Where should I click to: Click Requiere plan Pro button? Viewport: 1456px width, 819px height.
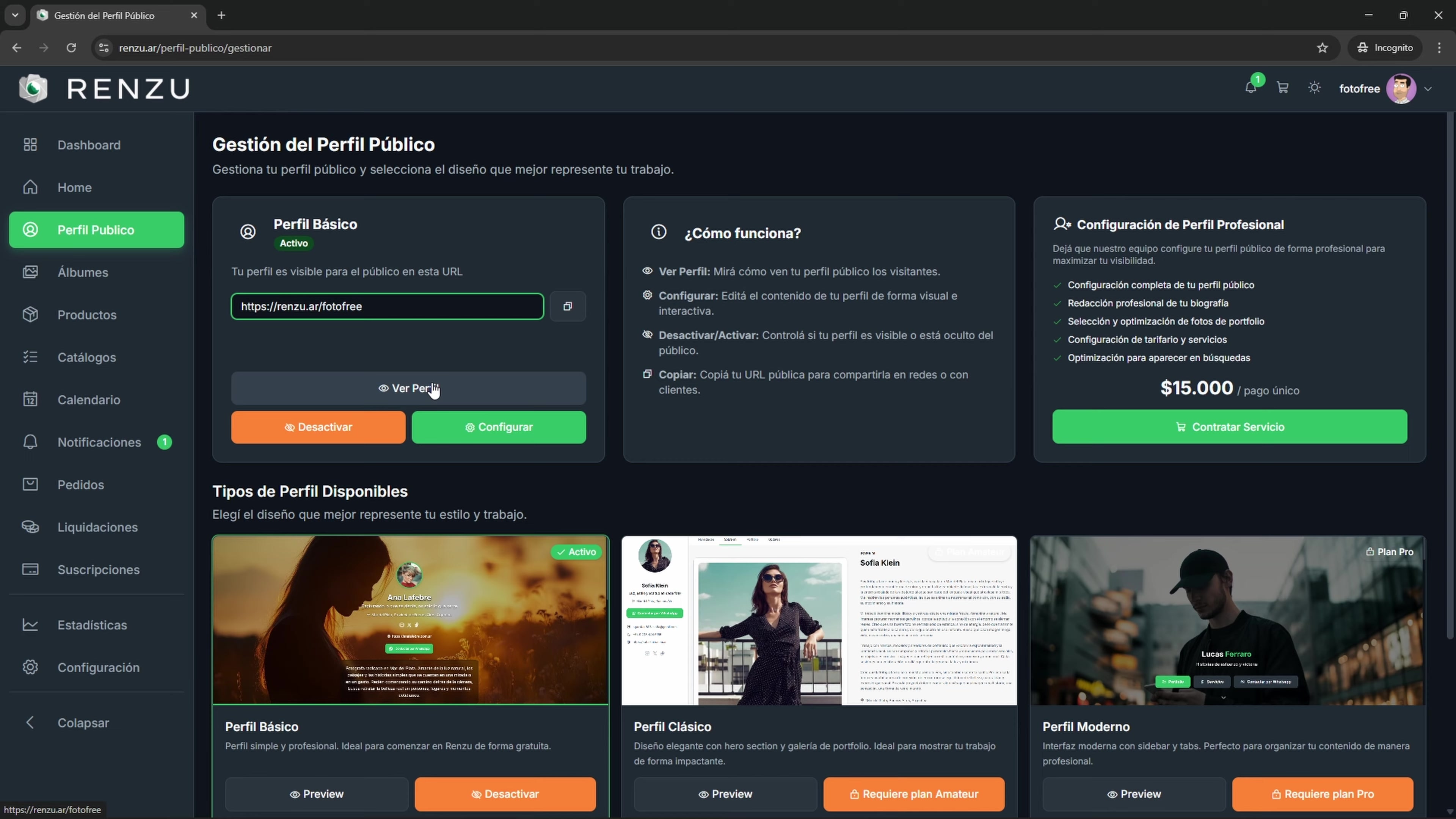pos(1323,794)
